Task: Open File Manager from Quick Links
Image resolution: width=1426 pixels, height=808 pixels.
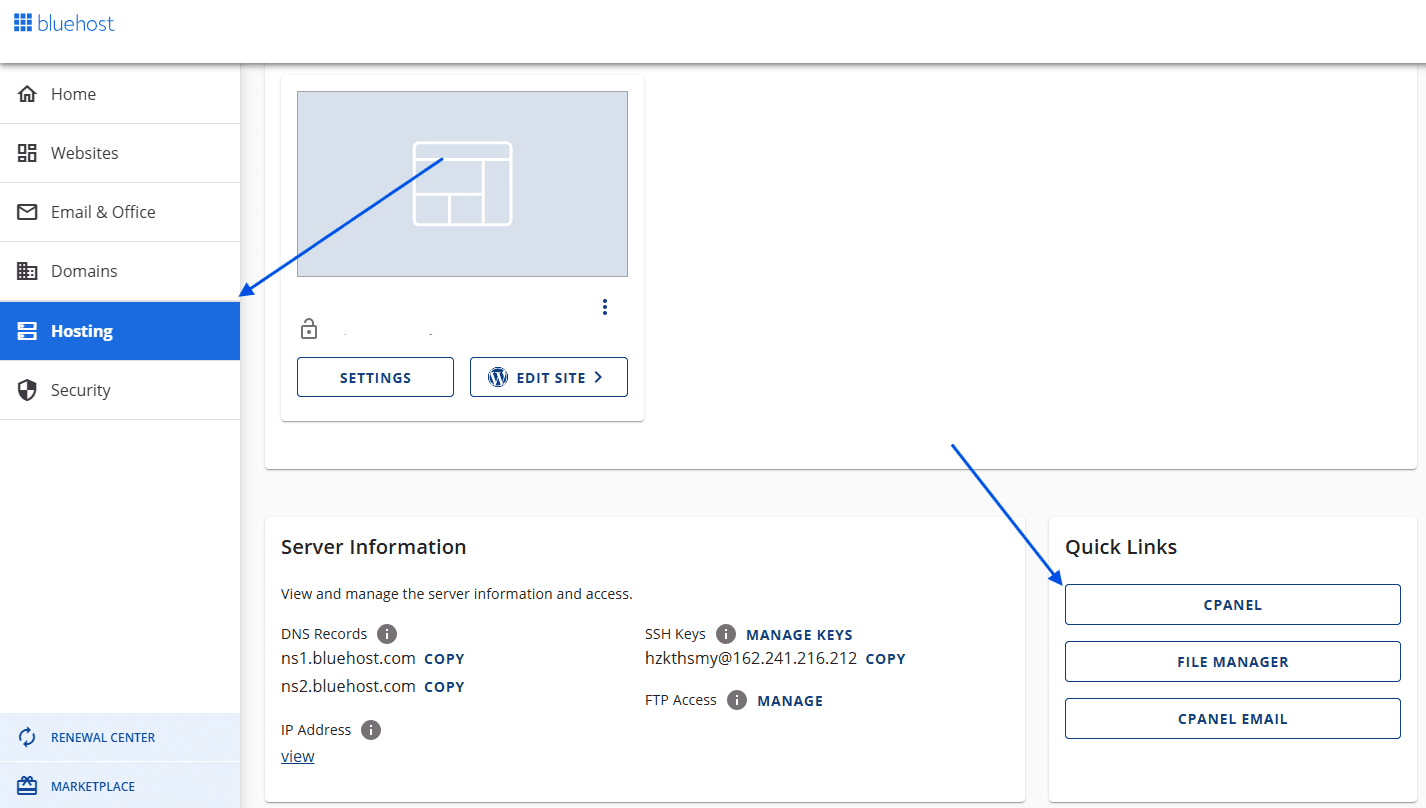Action: (1232, 662)
